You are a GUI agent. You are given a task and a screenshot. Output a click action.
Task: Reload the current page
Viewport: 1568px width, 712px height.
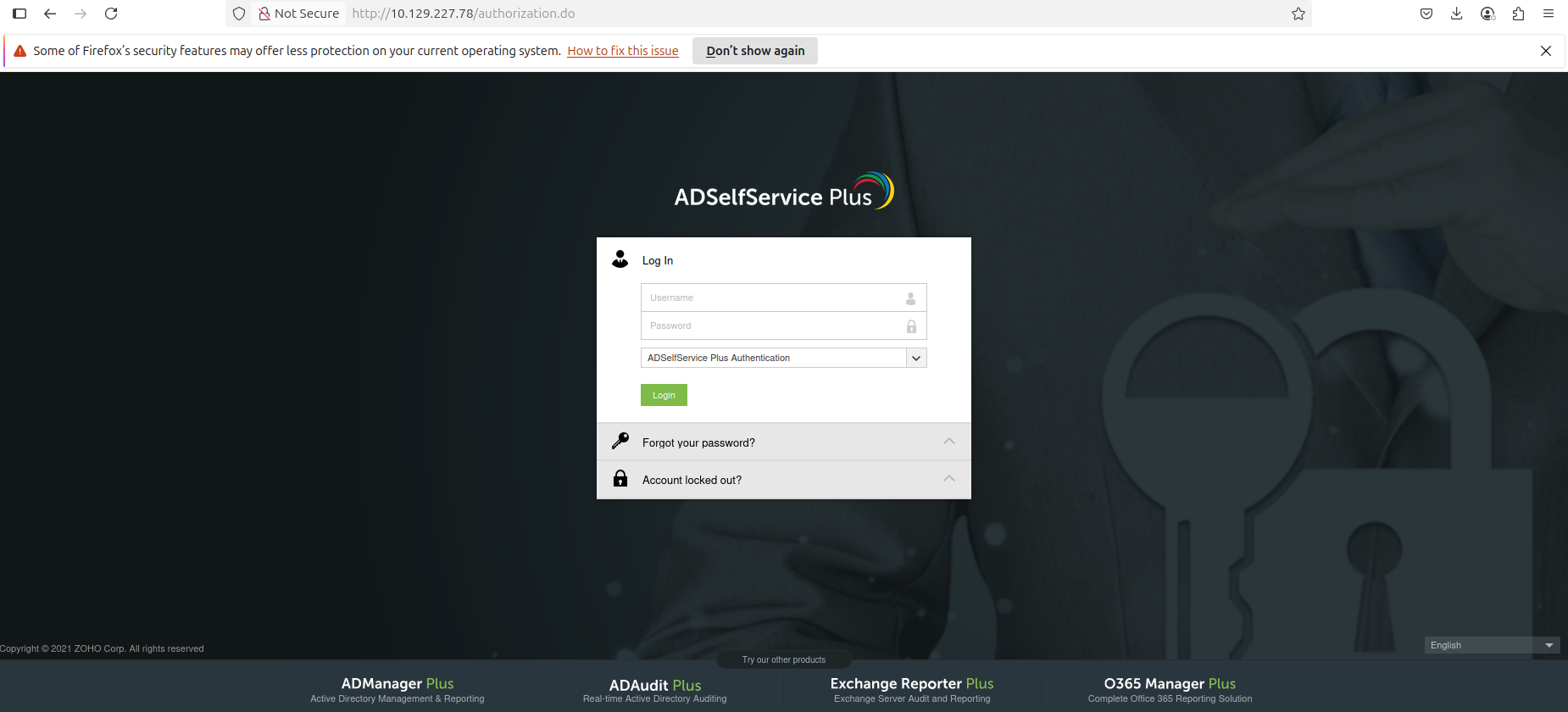111,14
